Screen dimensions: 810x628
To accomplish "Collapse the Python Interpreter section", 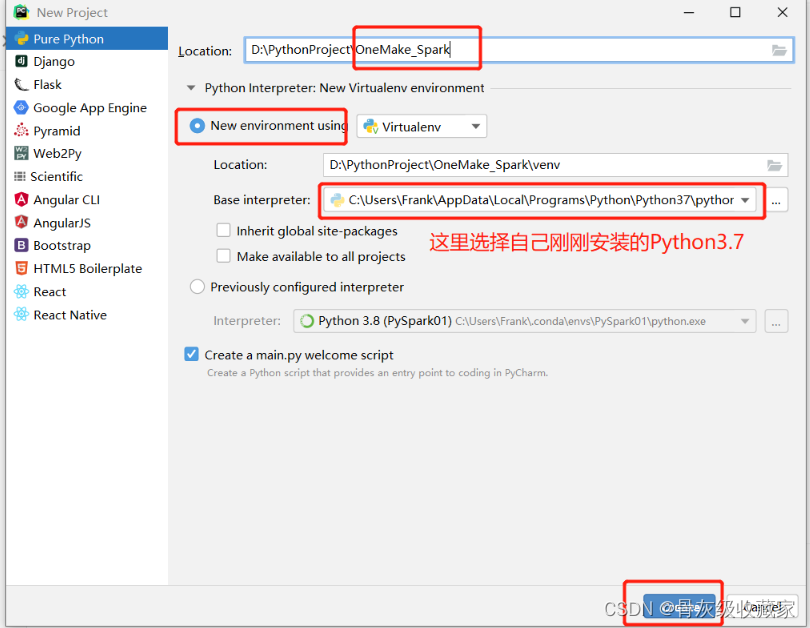I will pyautogui.click(x=191, y=88).
